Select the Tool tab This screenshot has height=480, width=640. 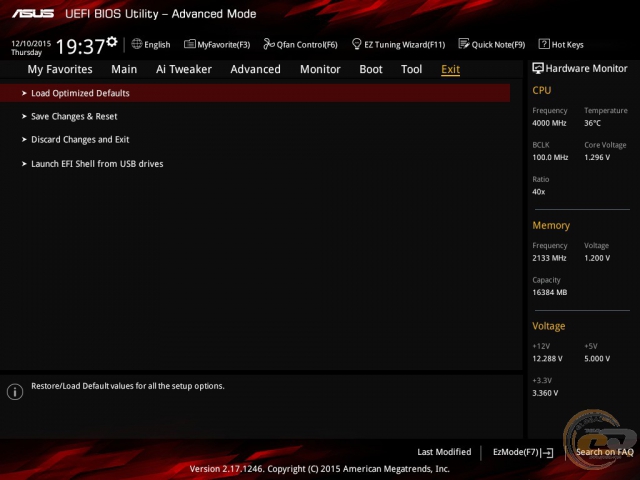point(411,69)
